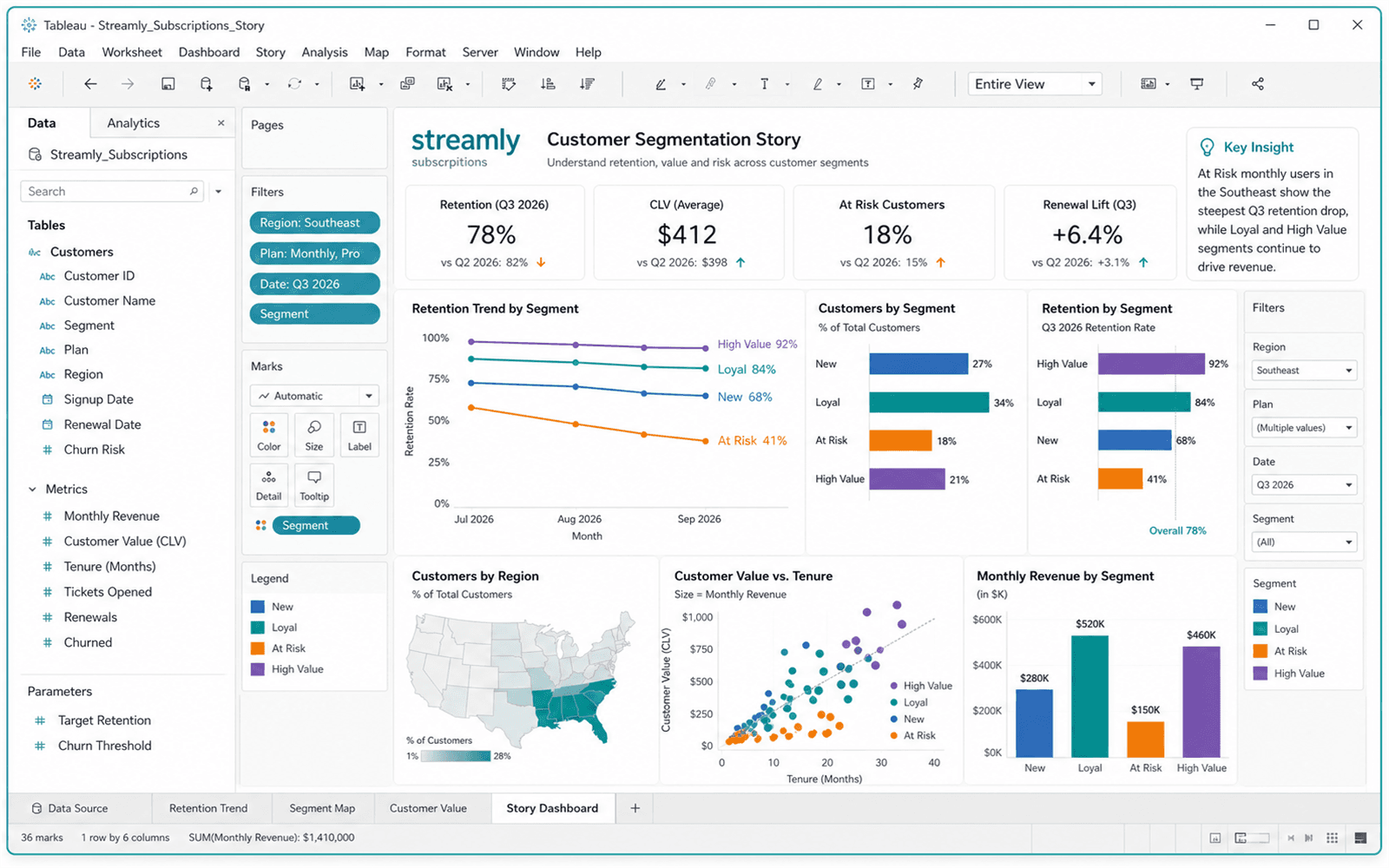1389x868 pixels.
Task: Select the Monthly Revenue measure
Action: (x=111, y=516)
